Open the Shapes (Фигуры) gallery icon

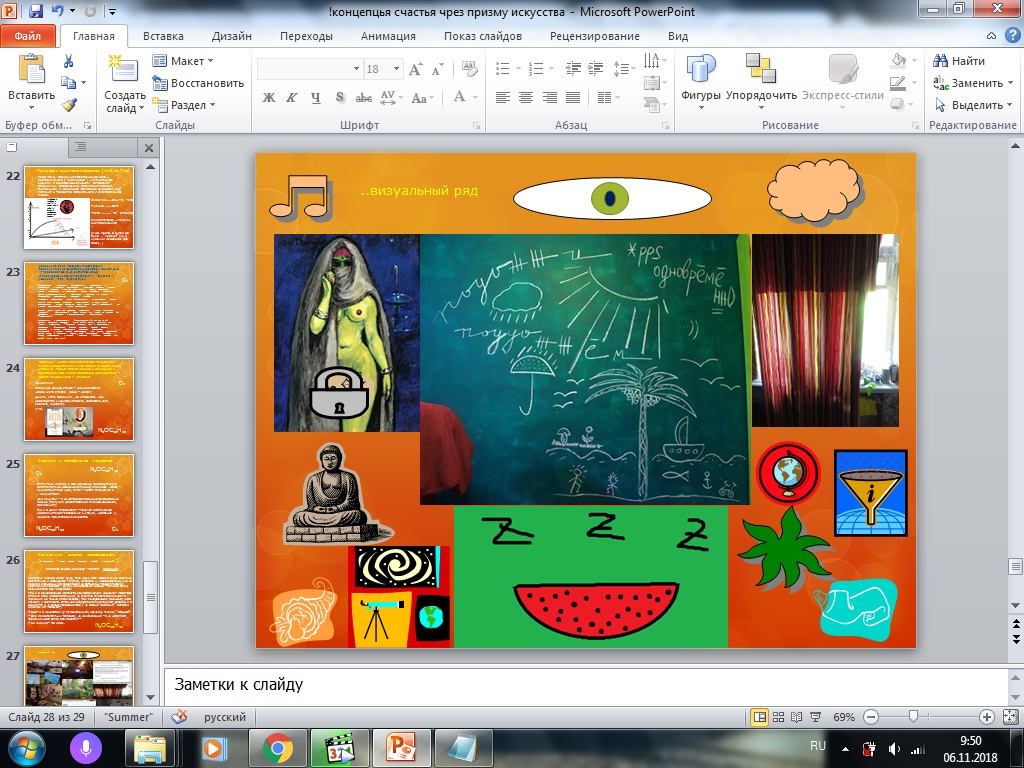(701, 69)
